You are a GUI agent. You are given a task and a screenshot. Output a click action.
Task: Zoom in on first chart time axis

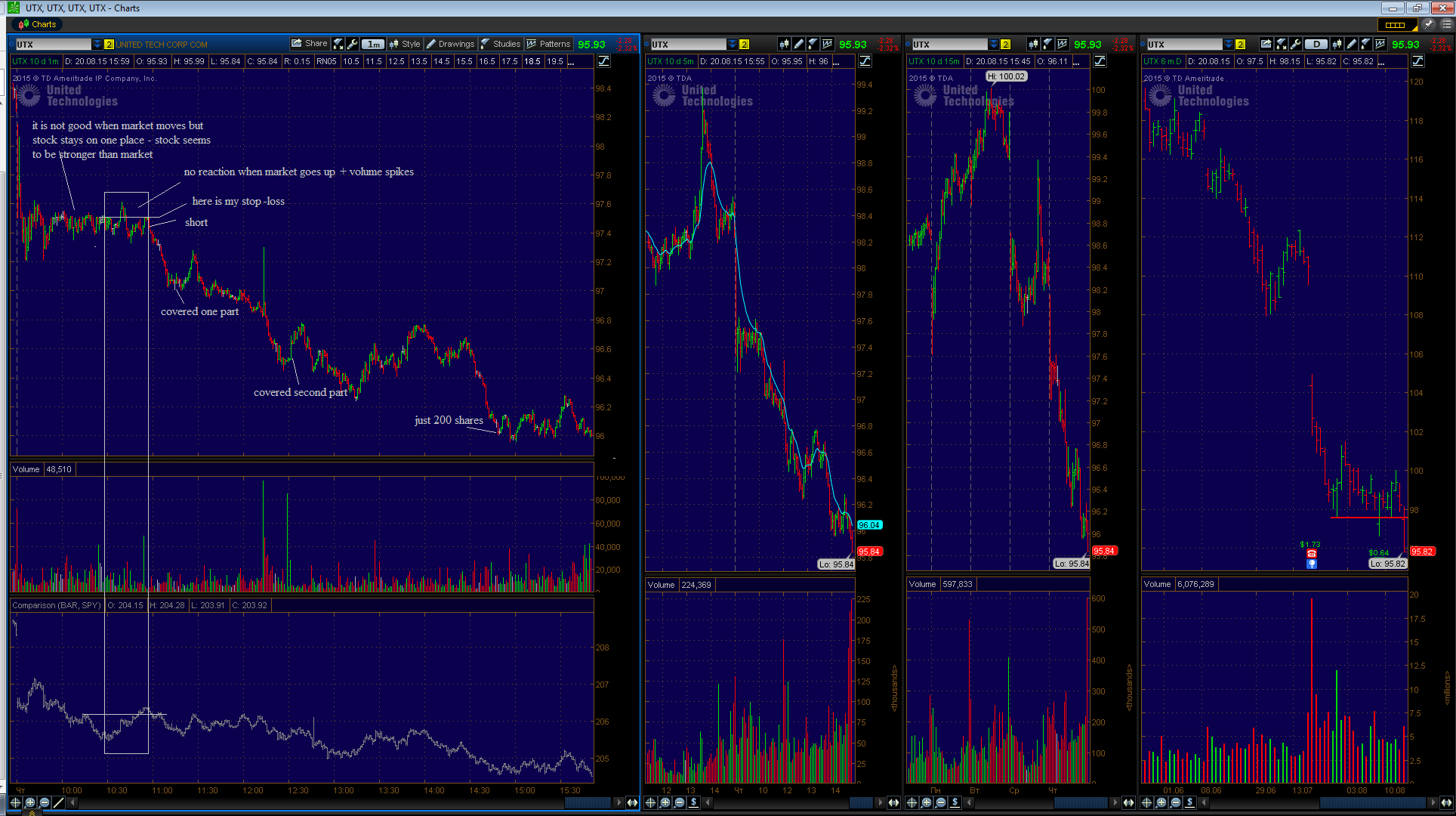click(x=30, y=802)
